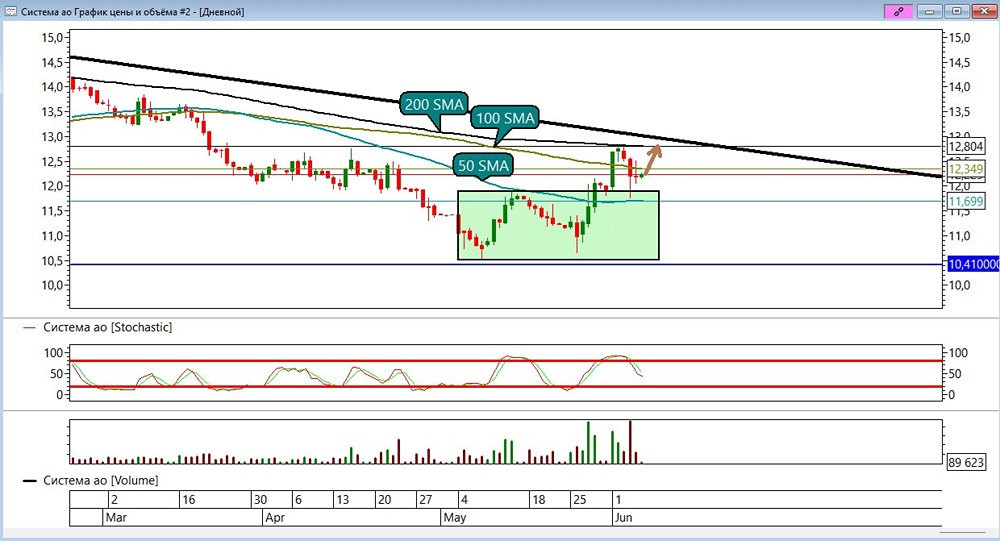The height and width of the screenshot is (541, 1000).
Task: Close the Система ао chart window
Action: (x=983, y=11)
